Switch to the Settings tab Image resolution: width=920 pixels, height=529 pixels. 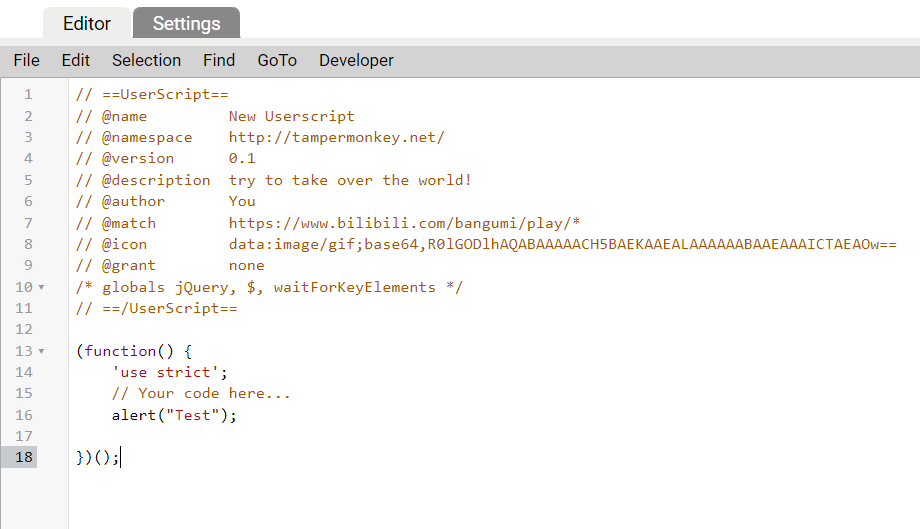(x=187, y=23)
